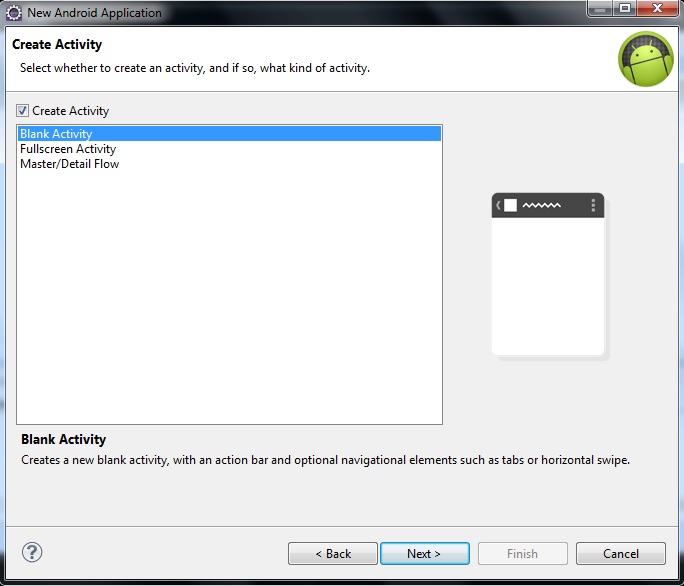Select Fullscreen Activity in the list
The width and height of the screenshot is (684, 586).
229,149
